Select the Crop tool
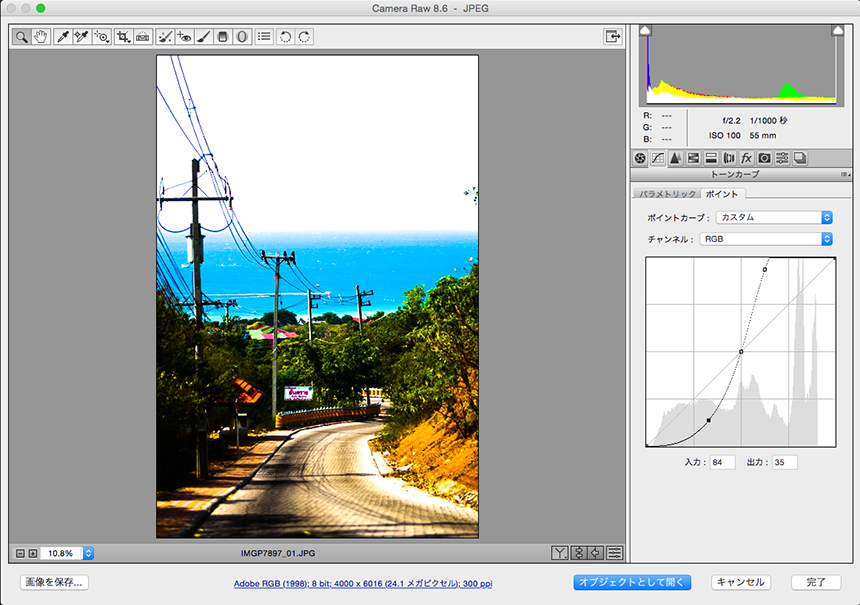The height and width of the screenshot is (605, 860). pyautogui.click(x=123, y=37)
